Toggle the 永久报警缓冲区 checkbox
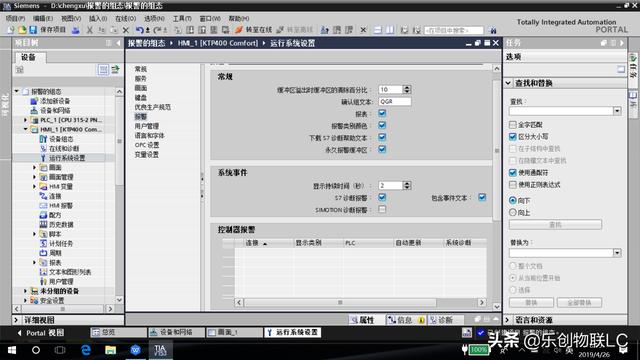Viewport: 640px width, 360px height. (382, 149)
